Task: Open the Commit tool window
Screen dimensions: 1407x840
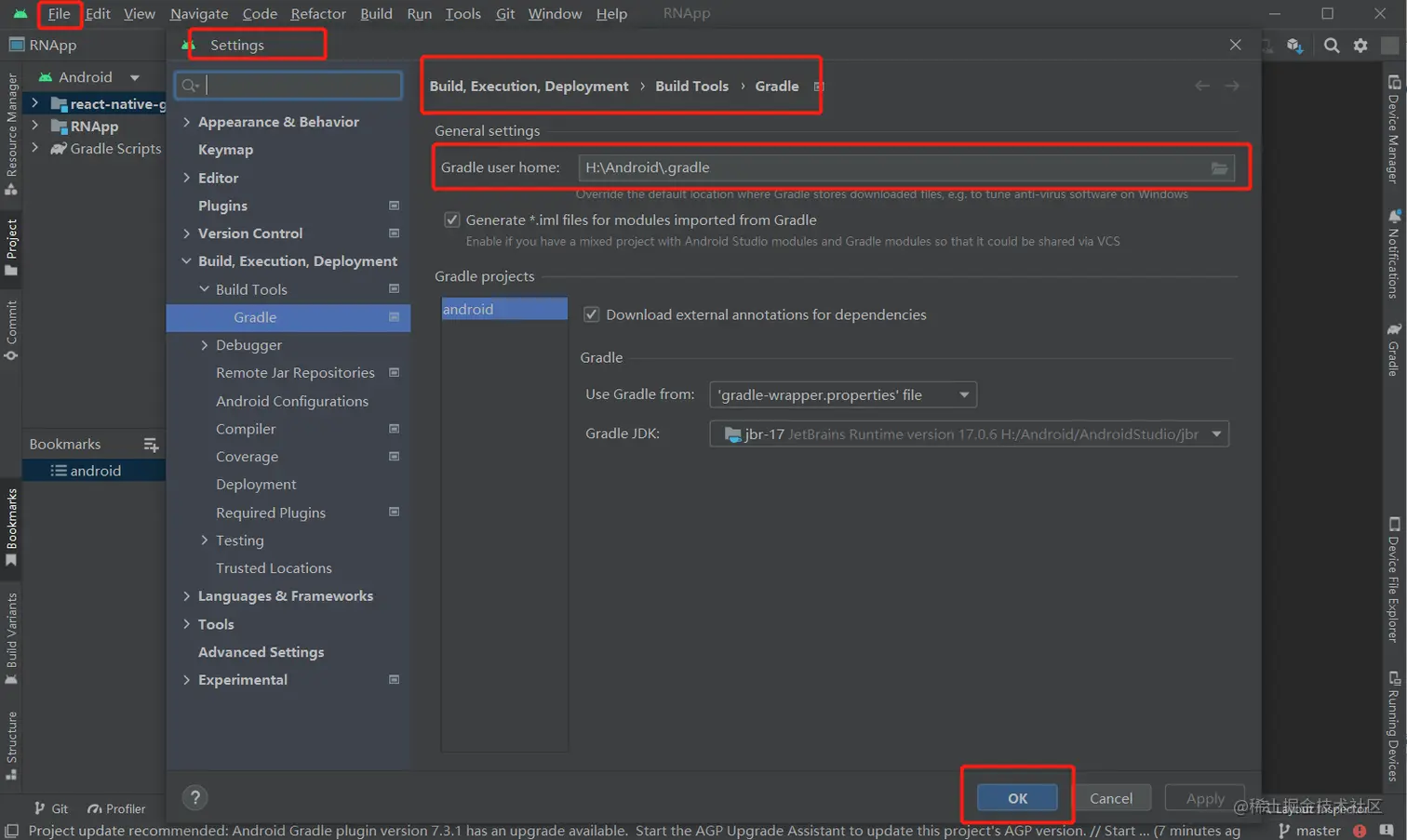Action: tap(12, 330)
